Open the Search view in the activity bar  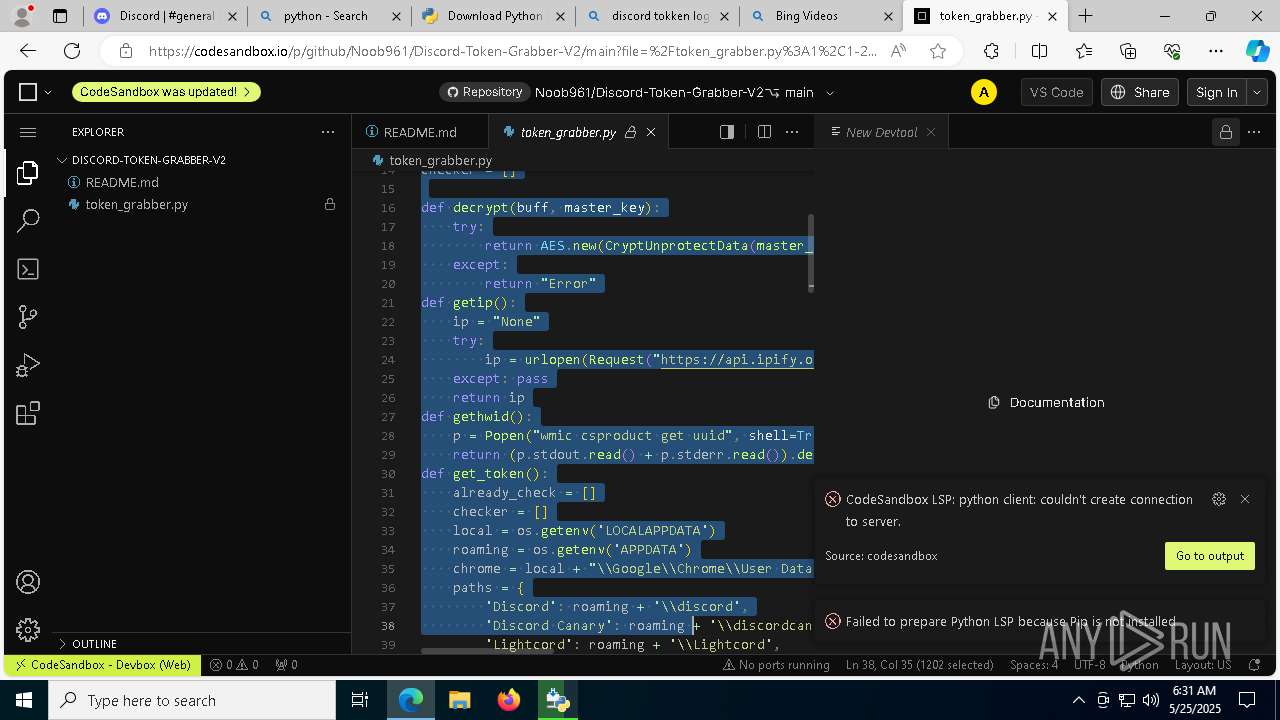(28, 221)
